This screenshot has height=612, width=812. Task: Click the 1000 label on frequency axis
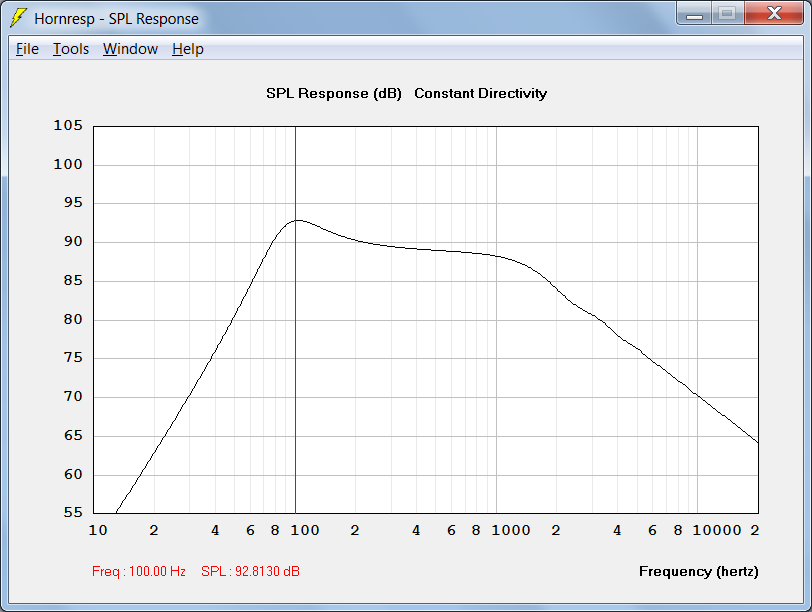pyautogui.click(x=511, y=530)
